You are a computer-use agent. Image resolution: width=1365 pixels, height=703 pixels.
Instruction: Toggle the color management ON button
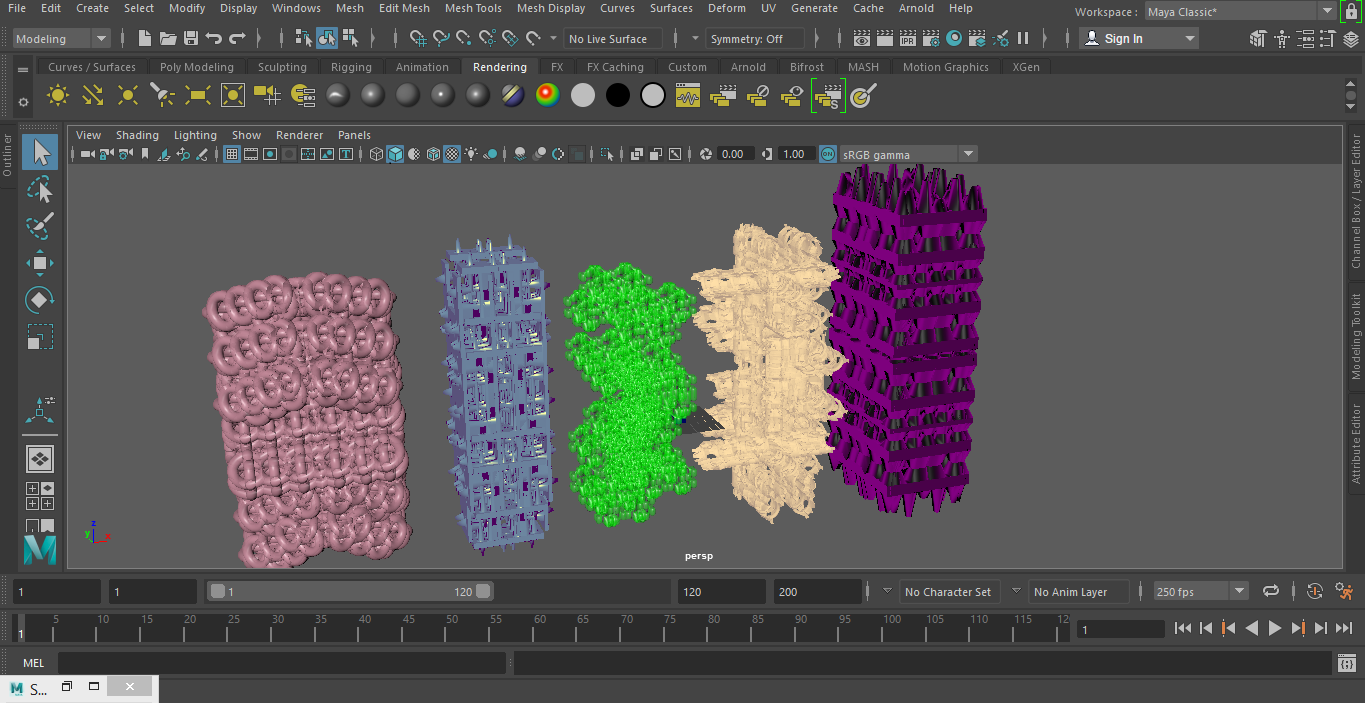pos(827,154)
